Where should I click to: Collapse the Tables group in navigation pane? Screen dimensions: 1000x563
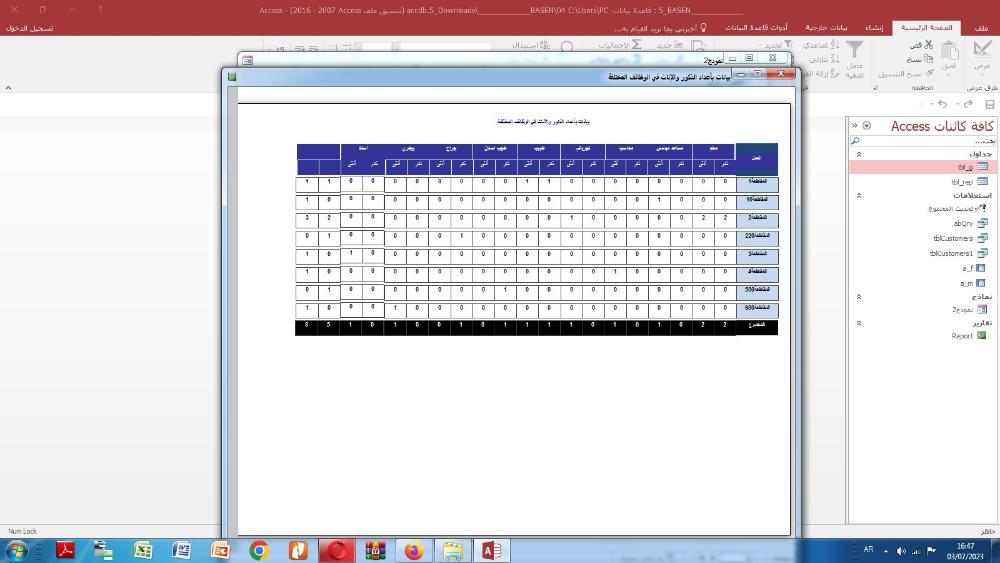coord(859,154)
